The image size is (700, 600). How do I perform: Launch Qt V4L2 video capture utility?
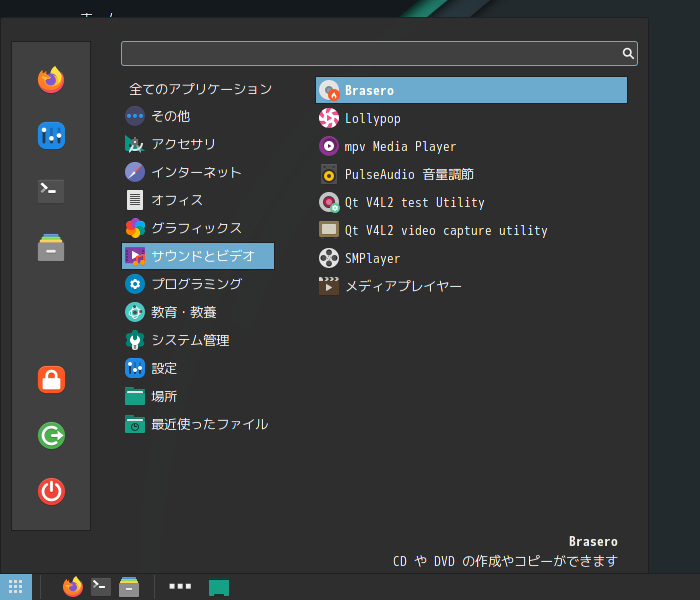coord(471,230)
